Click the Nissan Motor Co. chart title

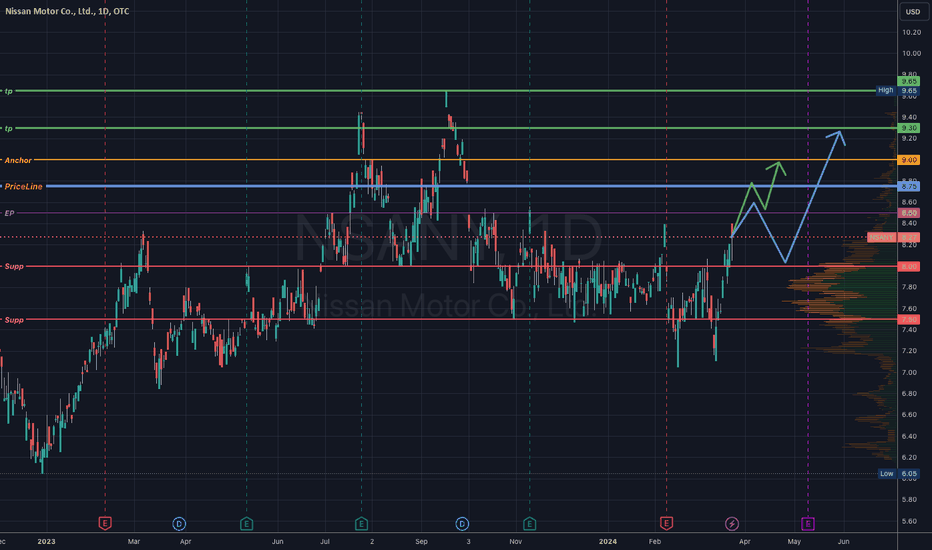coord(67,11)
